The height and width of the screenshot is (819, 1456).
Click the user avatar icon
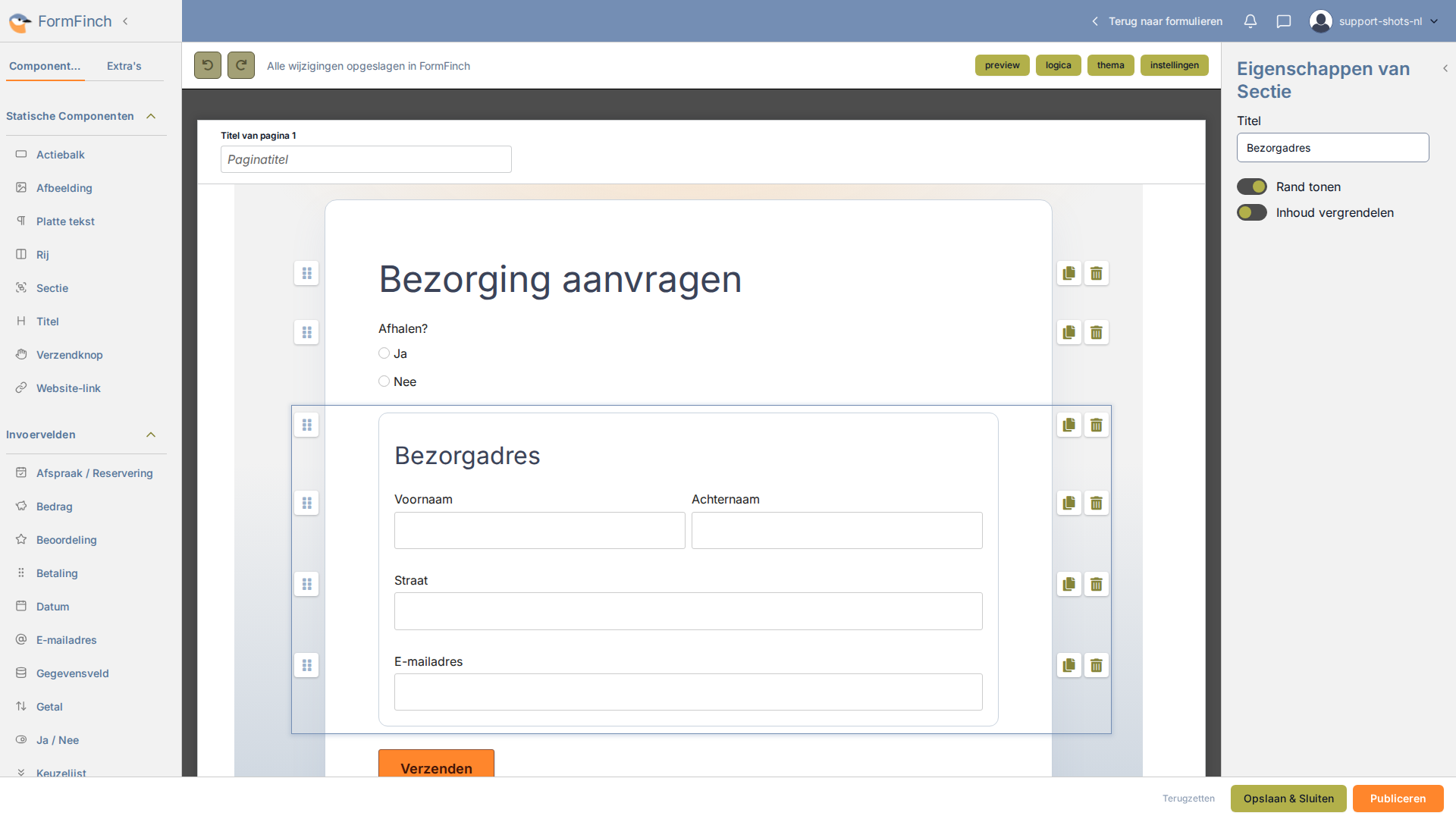pos(1321,21)
